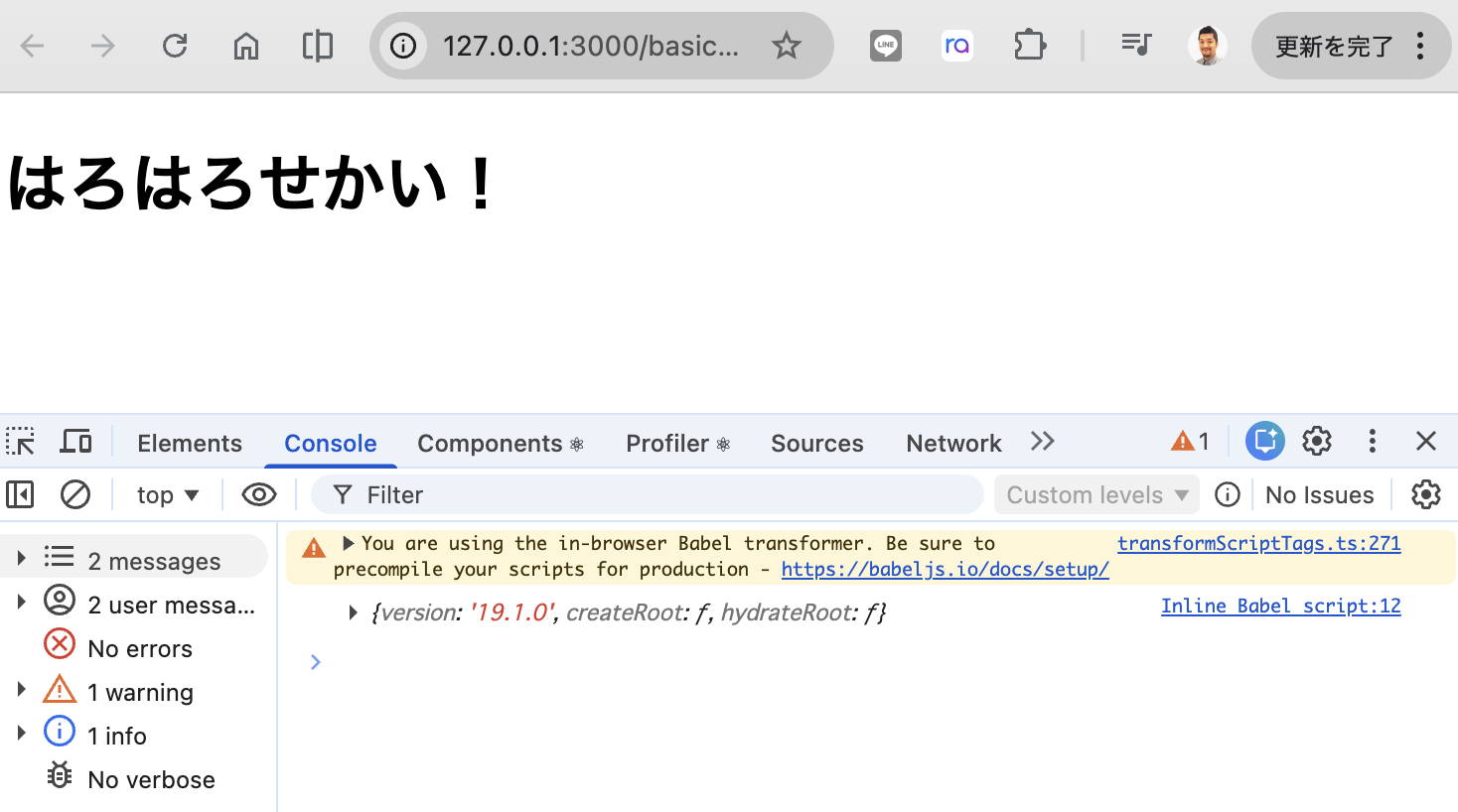The width and height of the screenshot is (1458, 812).
Task: Switch to the Network tab
Action: (x=952, y=443)
